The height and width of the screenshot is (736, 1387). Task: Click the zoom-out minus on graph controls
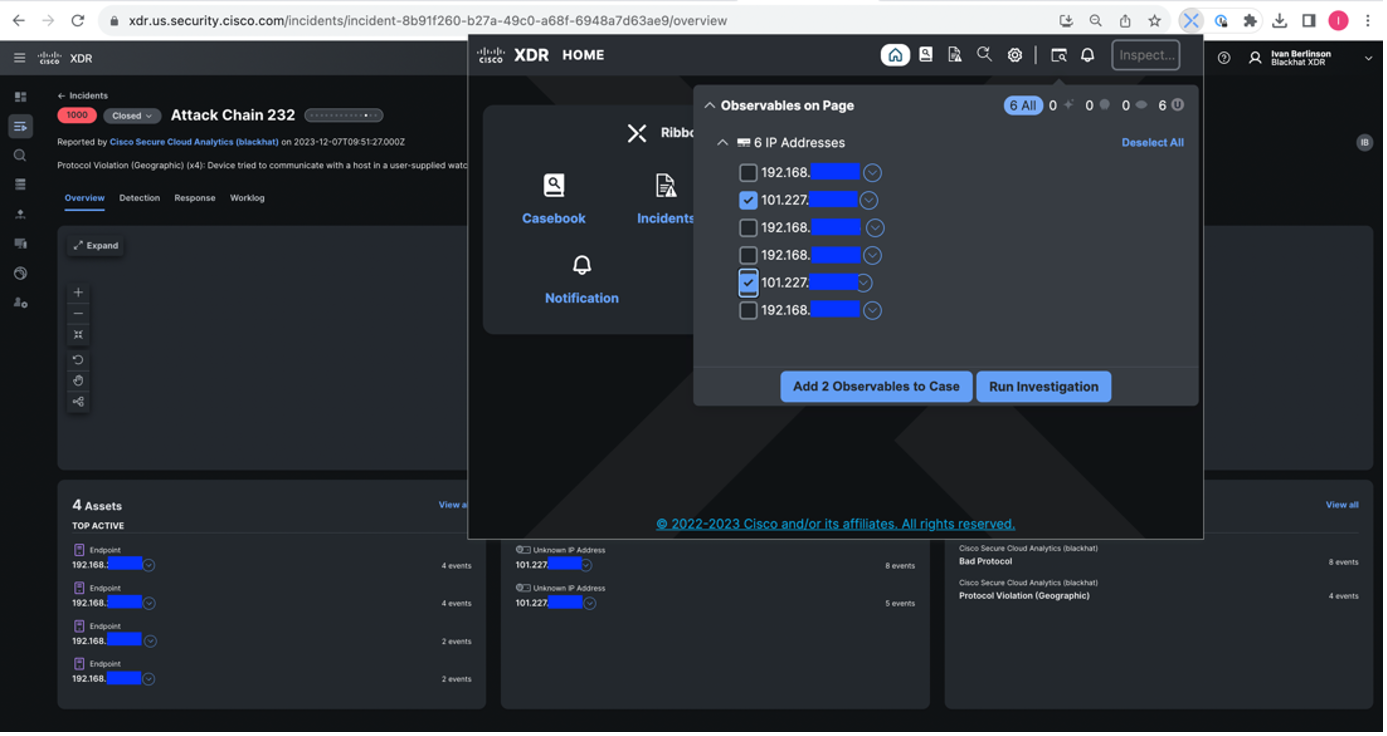click(79, 315)
